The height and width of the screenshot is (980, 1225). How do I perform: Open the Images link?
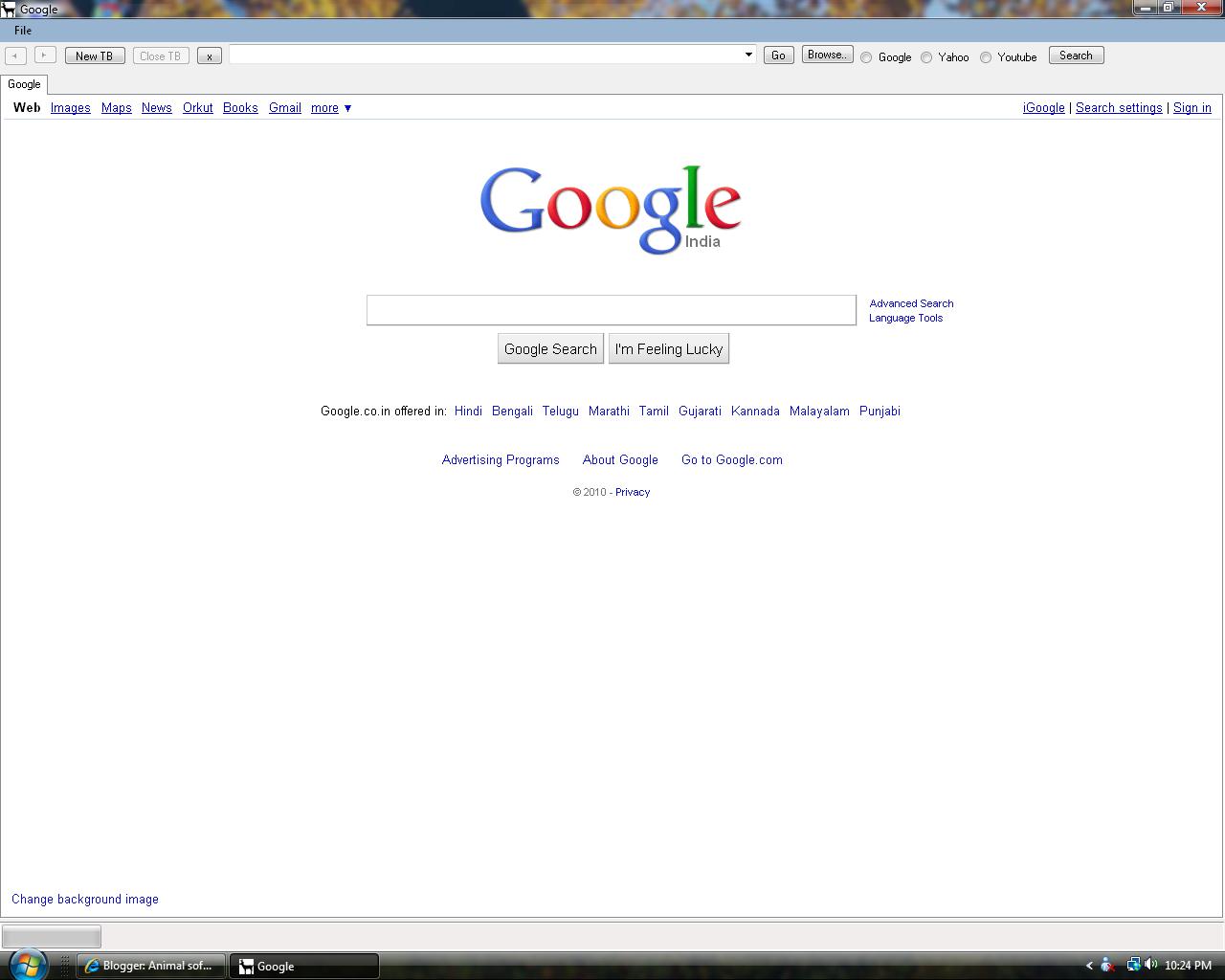coord(71,108)
